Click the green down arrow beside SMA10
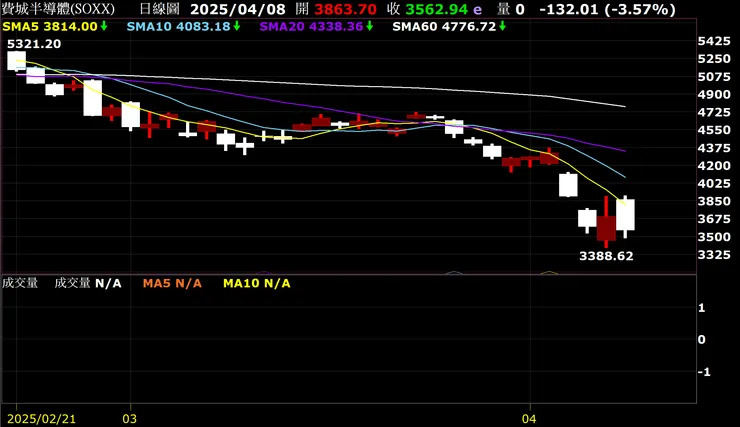The width and height of the screenshot is (740, 427). pos(236,26)
